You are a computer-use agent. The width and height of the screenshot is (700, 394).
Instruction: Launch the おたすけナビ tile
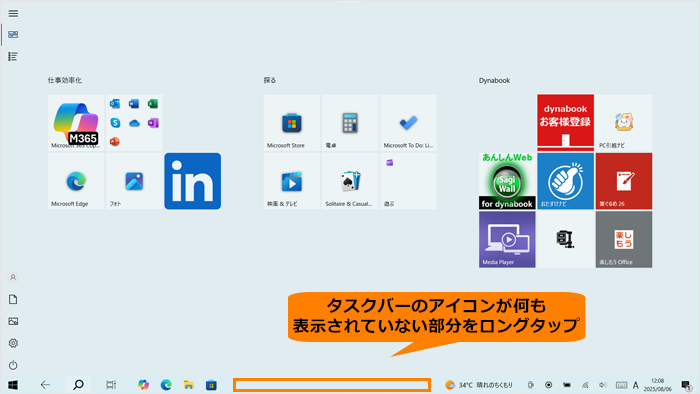(x=566, y=181)
